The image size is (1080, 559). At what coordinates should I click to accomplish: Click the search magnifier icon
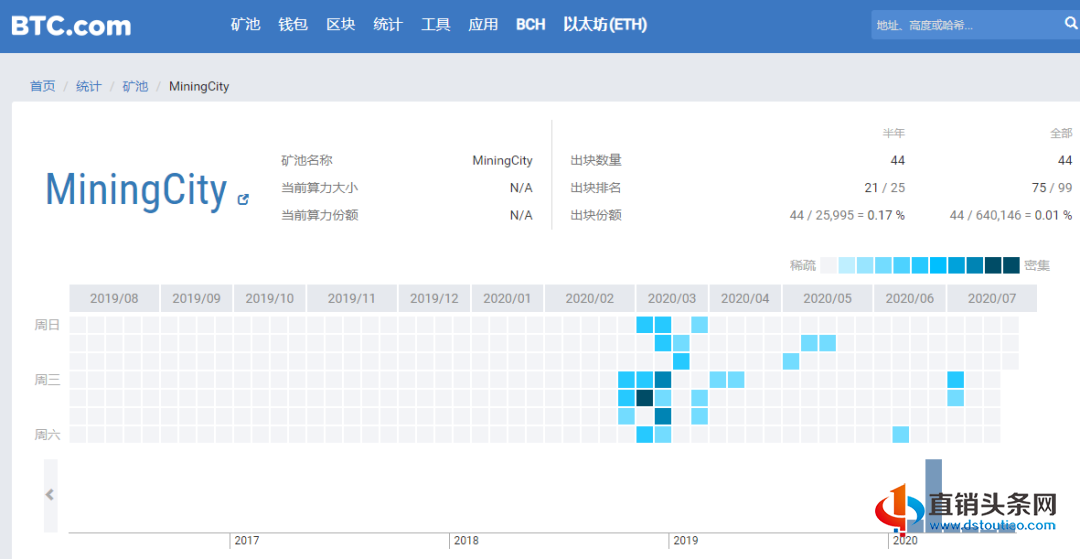click(1071, 24)
